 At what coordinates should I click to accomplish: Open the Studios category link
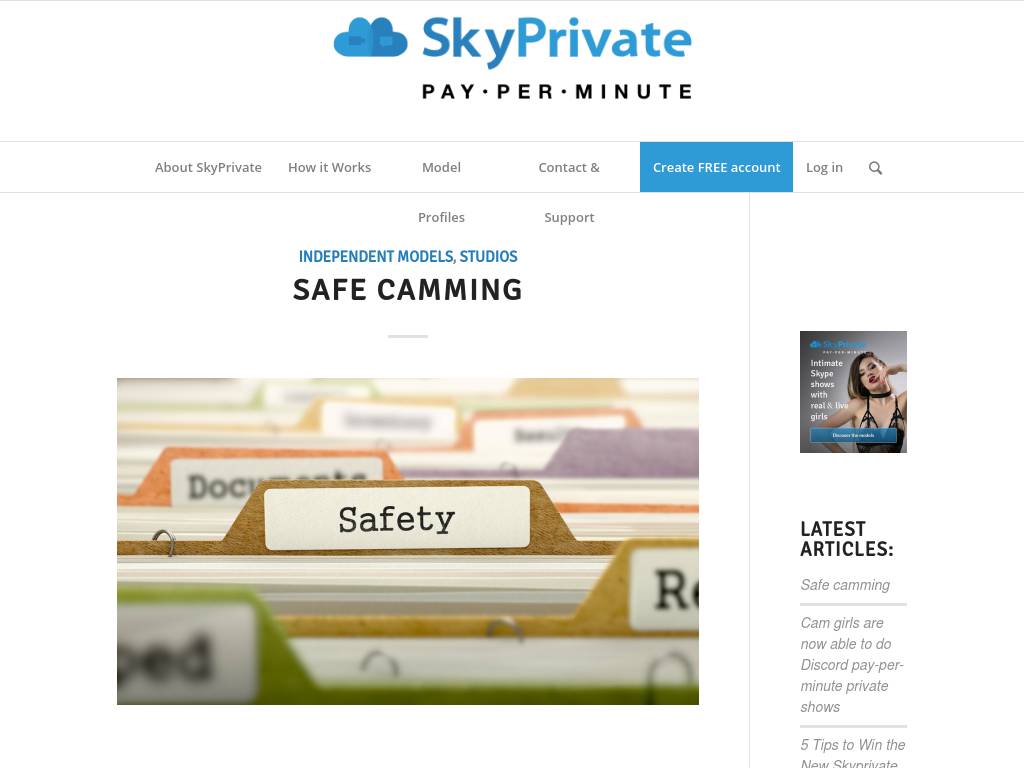point(488,257)
